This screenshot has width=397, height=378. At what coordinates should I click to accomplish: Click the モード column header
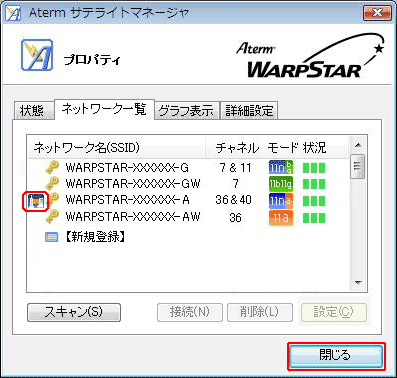coord(283,147)
